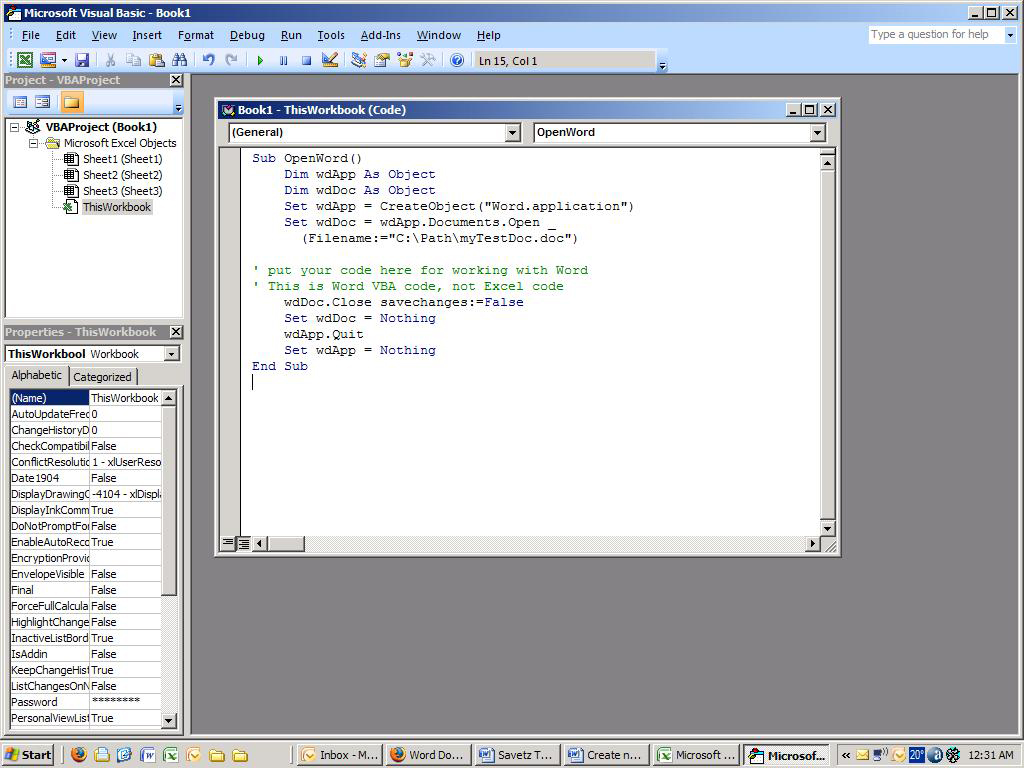The height and width of the screenshot is (768, 1024).
Task: Click the Reset (stop) toolbar icon
Action: point(304,60)
